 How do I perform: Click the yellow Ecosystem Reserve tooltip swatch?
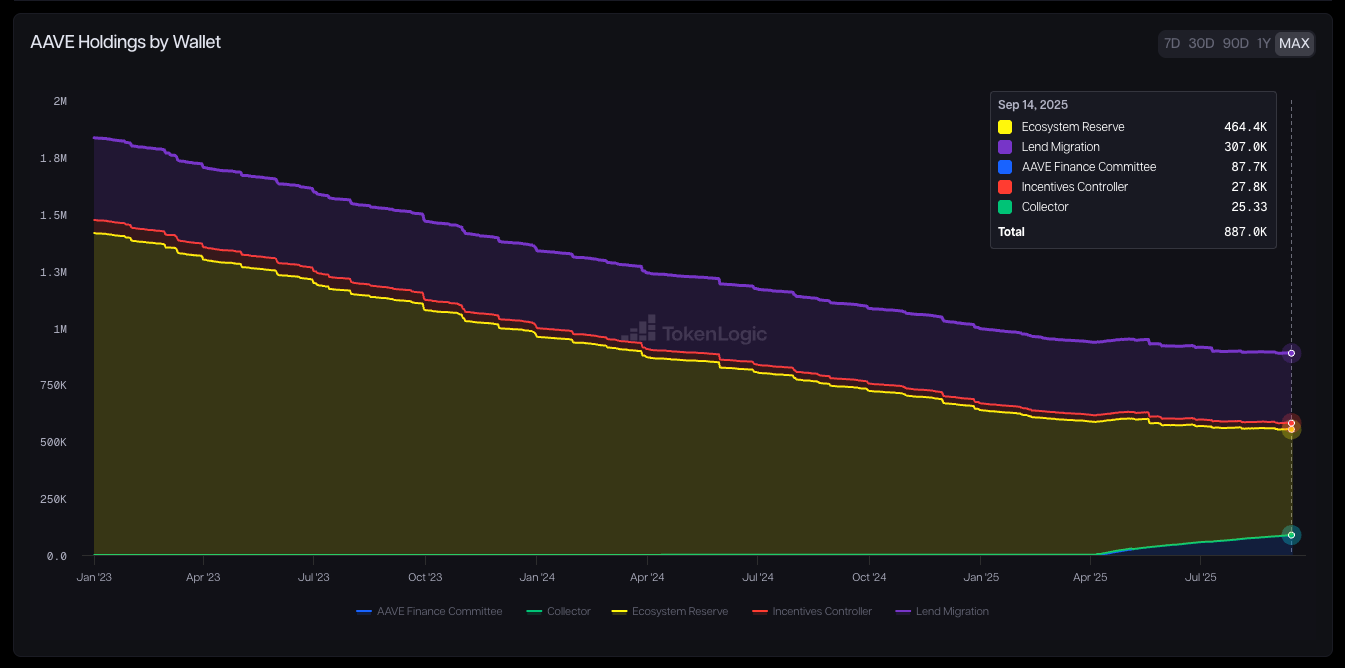(x=1005, y=127)
